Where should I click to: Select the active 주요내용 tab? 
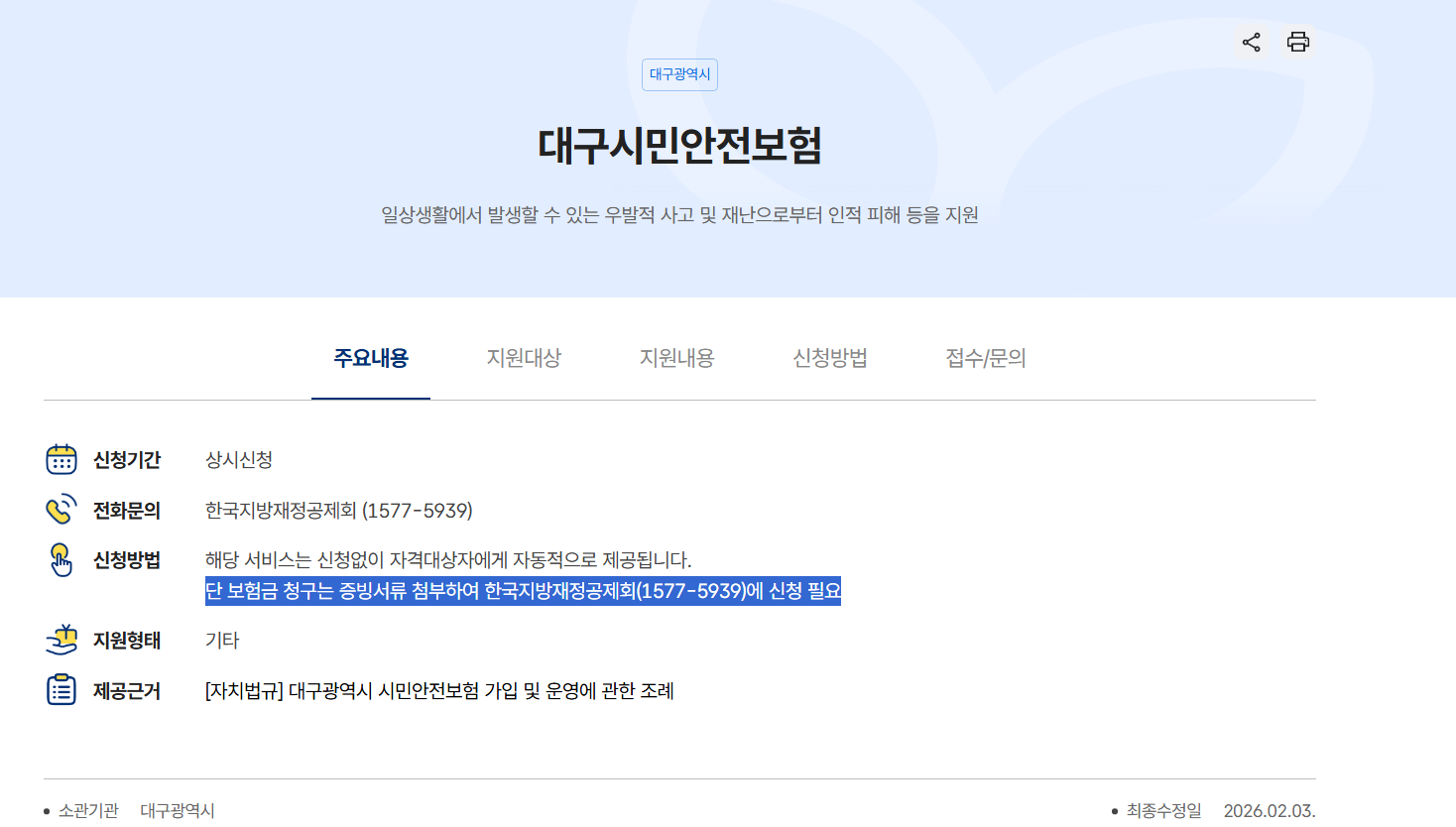[371, 359]
